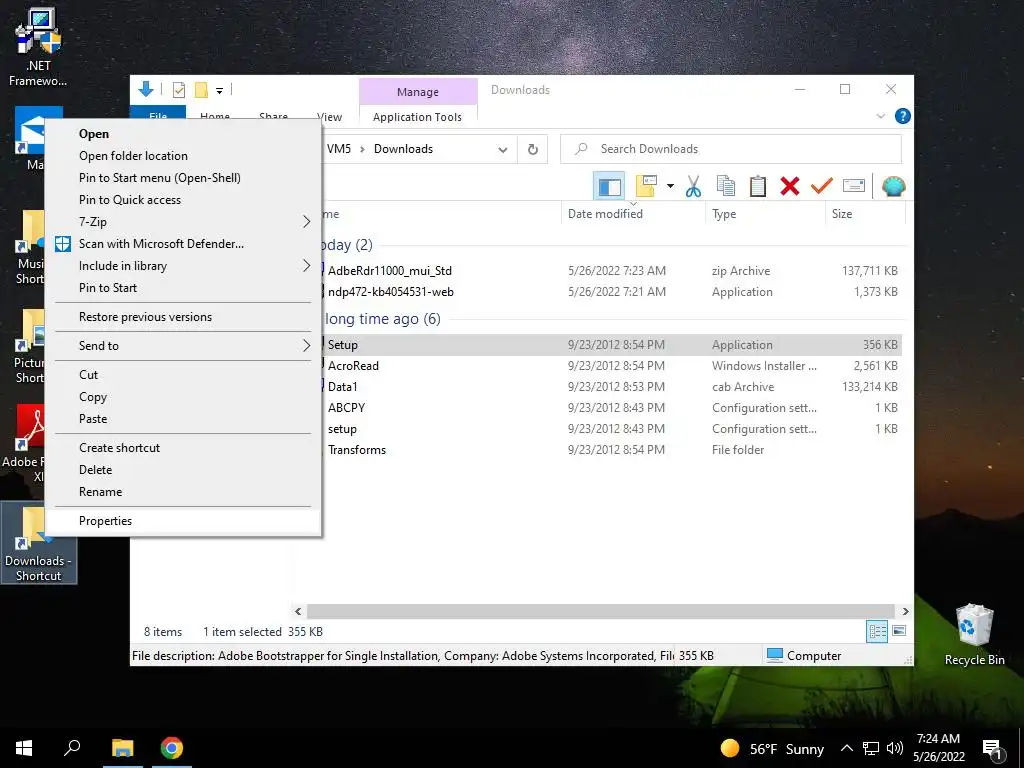Click the horizontal scrollbar right arrow
Image resolution: width=1024 pixels, height=768 pixels.
pos(905,611)
